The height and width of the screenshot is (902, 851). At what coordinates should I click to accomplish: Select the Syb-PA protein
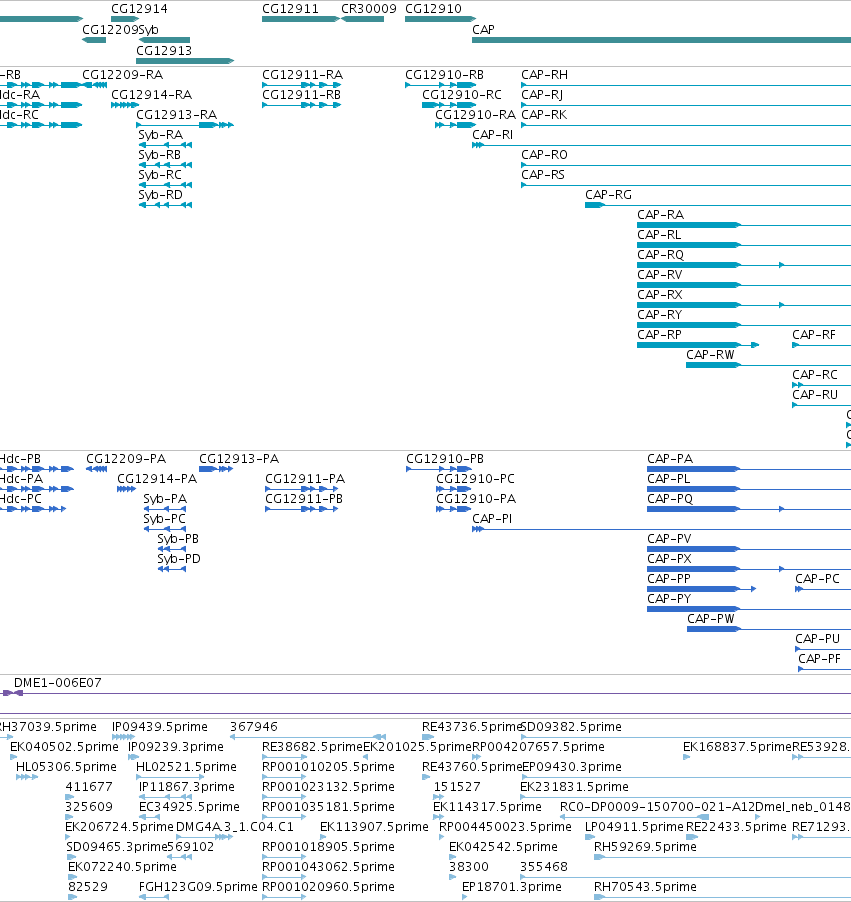click(165, 499)
